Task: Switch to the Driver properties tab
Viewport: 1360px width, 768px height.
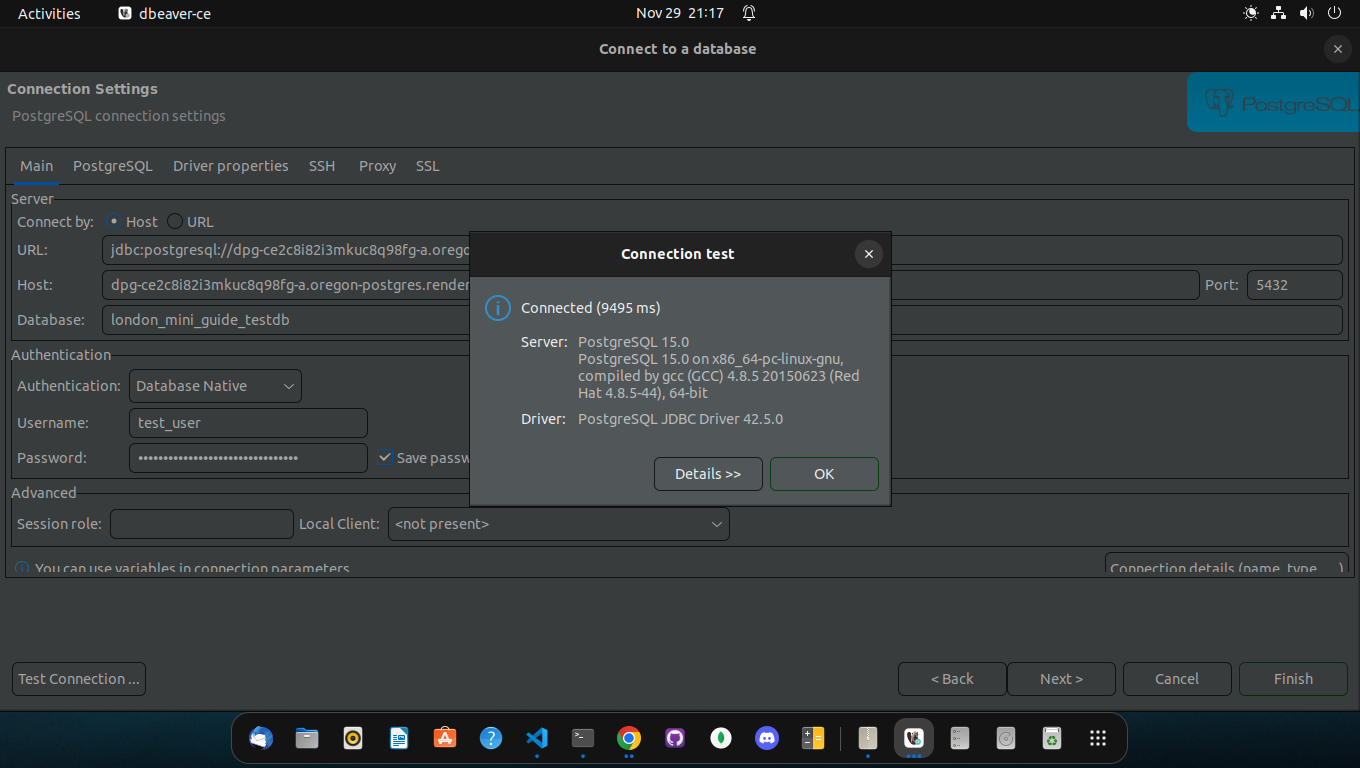Action: click(x=230, y=166)
